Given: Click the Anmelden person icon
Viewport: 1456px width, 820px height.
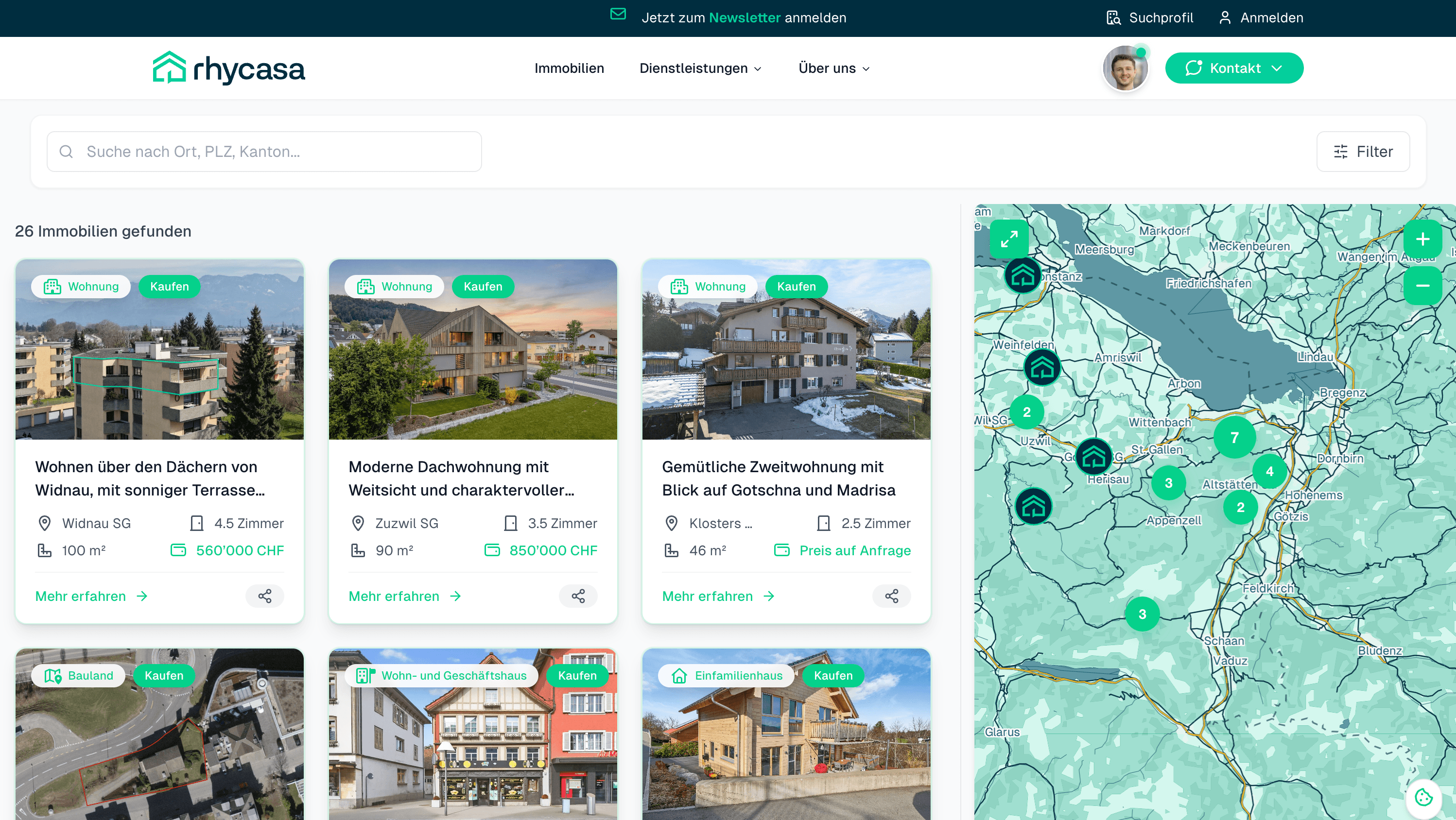Looking at the screenshot, I should (1225, 17).
